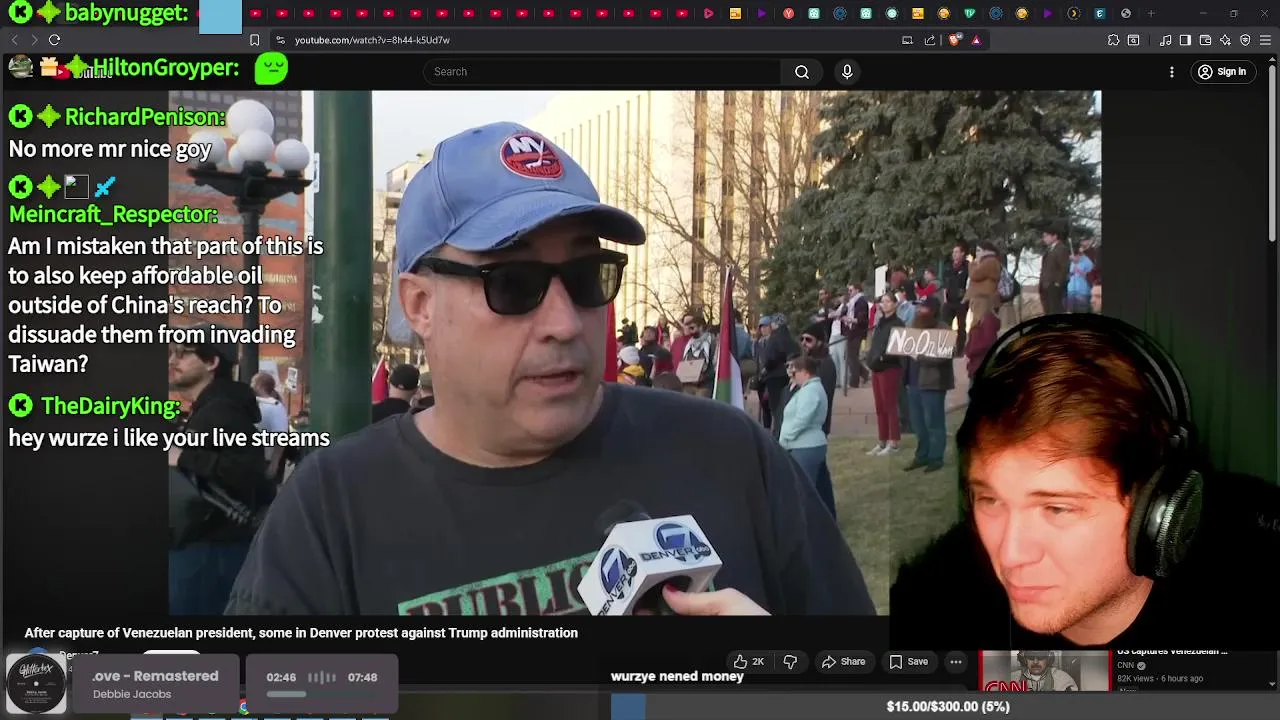Click chat username Meincraft_Respector

pyautogui.click(x=113, y=214)
